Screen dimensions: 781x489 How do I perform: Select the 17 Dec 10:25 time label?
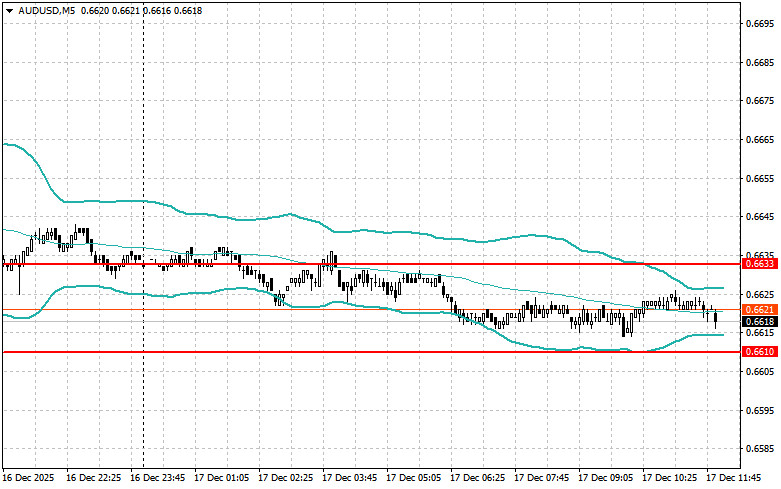pos(669,478)
